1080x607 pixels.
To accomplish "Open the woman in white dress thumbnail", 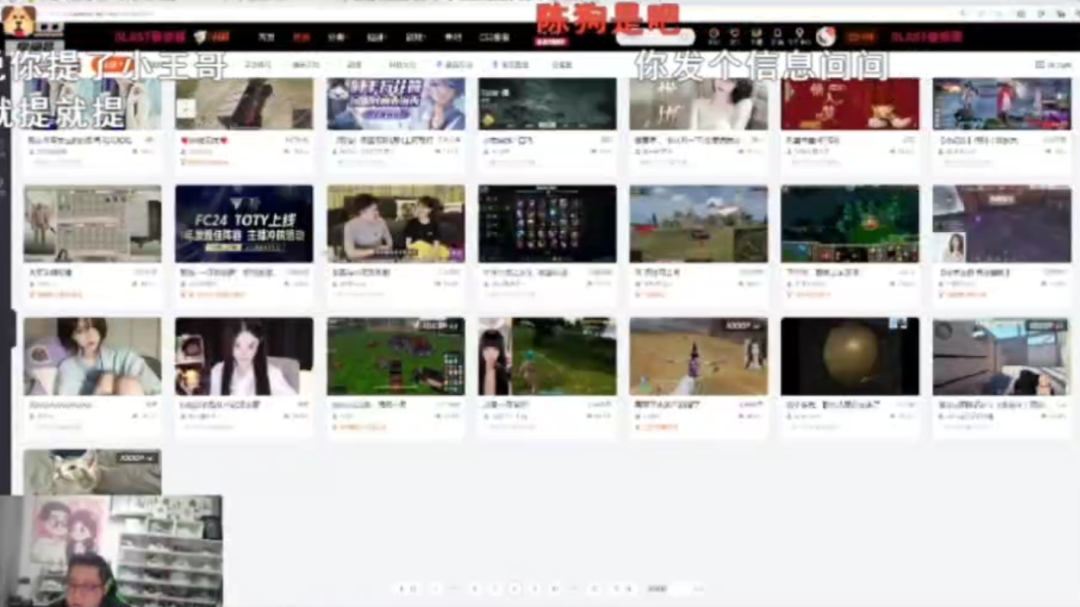I will click(698, 103).
